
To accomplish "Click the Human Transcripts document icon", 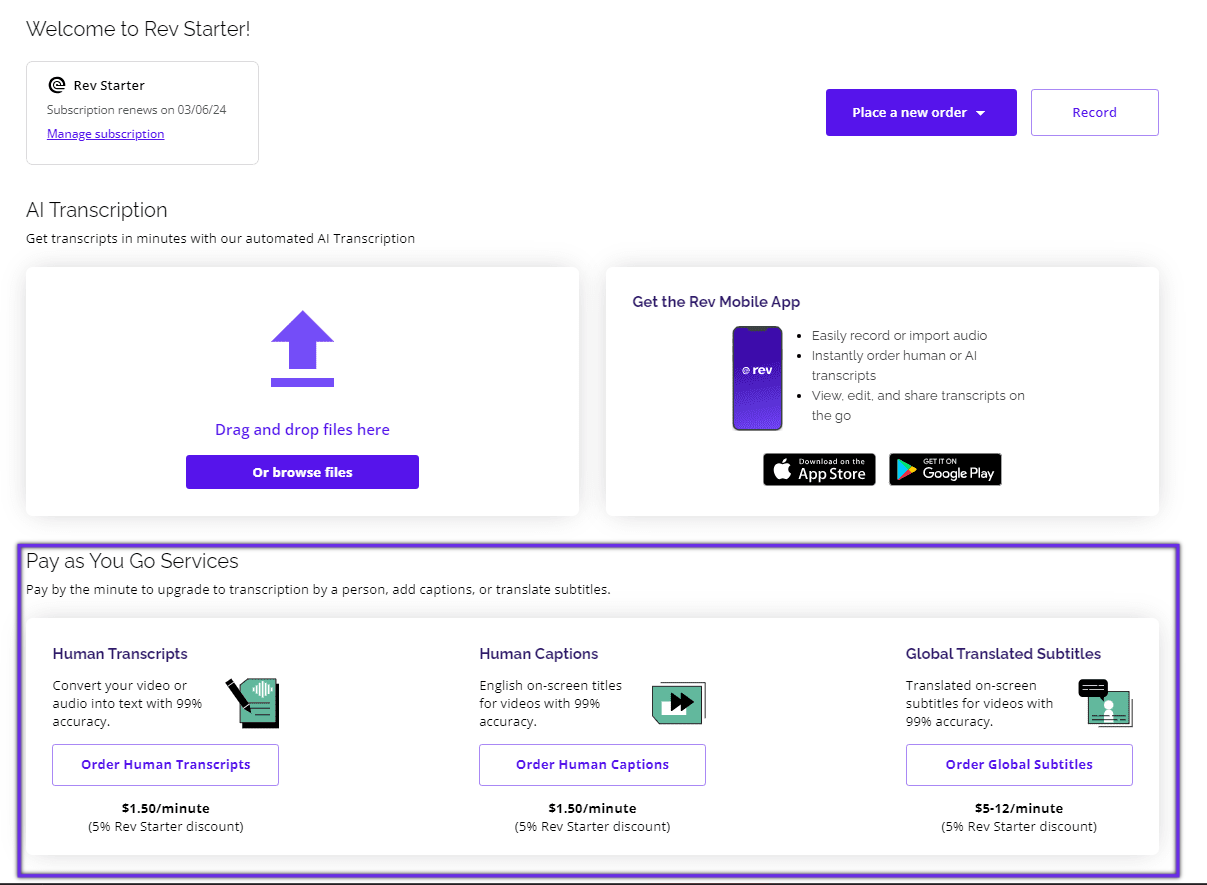I will pyautogui.click(x=252, y=702).
